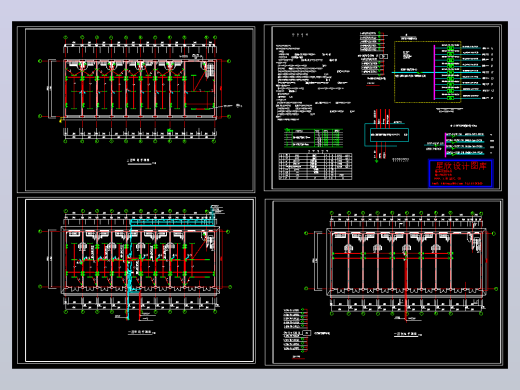Select the bottom-left floor plan with cyan piping
Screen dimensions: 520x390
click(x=136, y=280)
